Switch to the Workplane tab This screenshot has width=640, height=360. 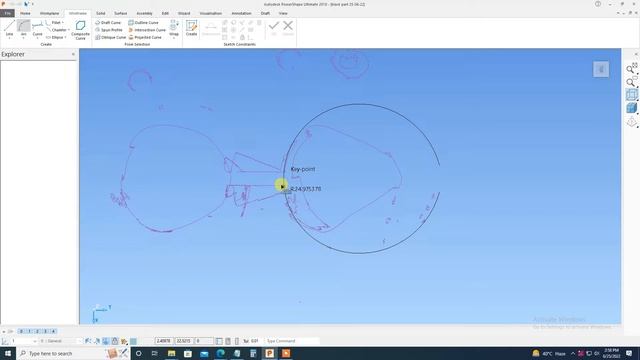[x=49, y=13]
